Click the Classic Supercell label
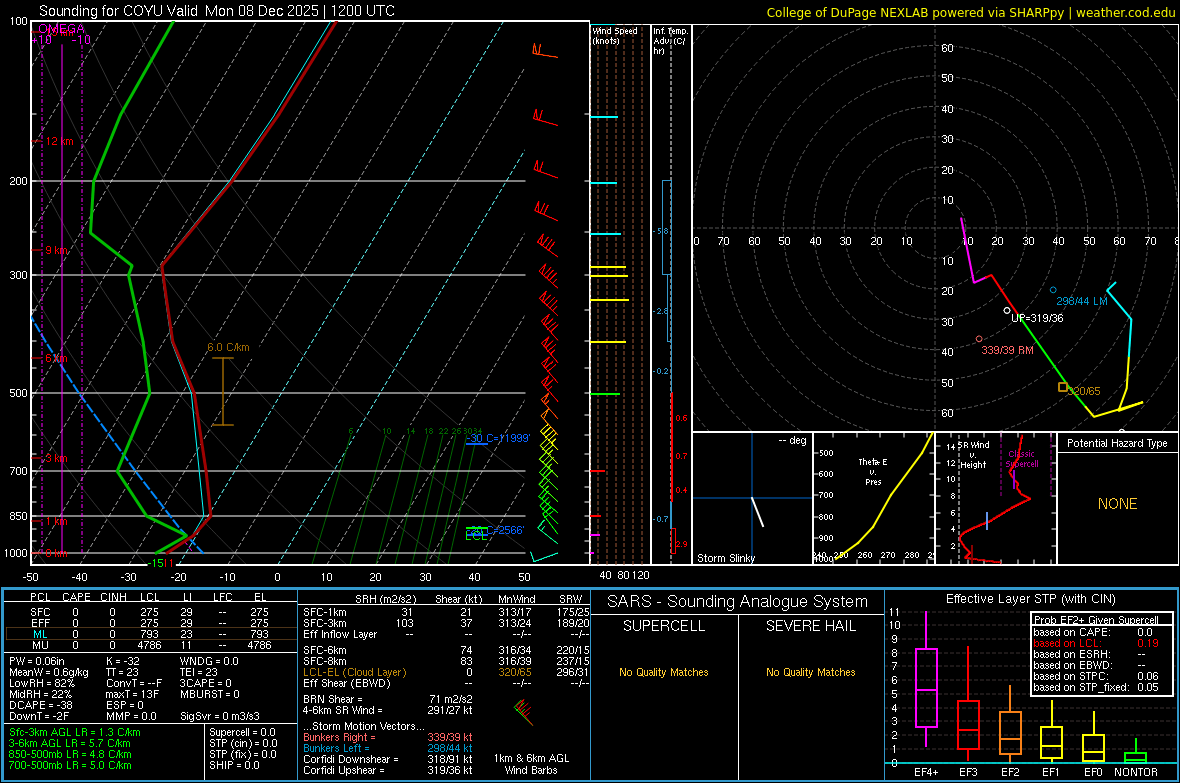Viewport: 1180px width, 783px height. [1021, 459]
